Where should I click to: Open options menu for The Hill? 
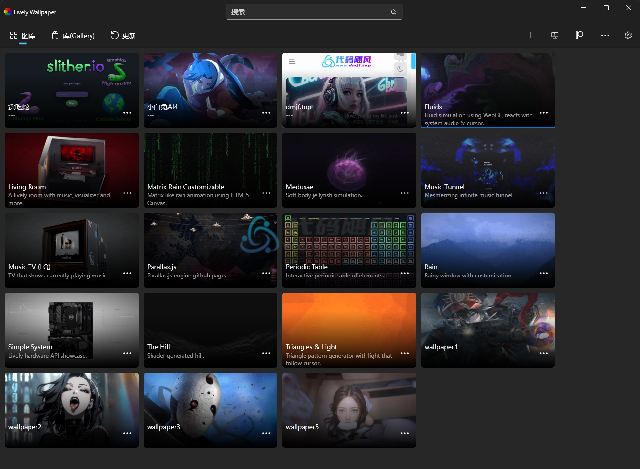pyautogui.click(x=266, y=353)
